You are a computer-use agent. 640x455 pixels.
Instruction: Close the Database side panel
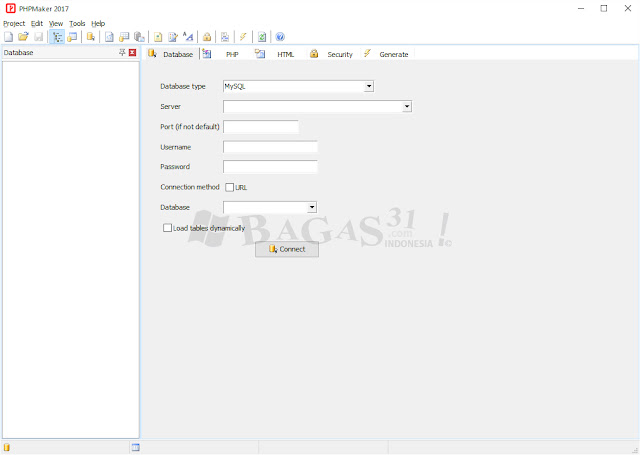[132, 52]
